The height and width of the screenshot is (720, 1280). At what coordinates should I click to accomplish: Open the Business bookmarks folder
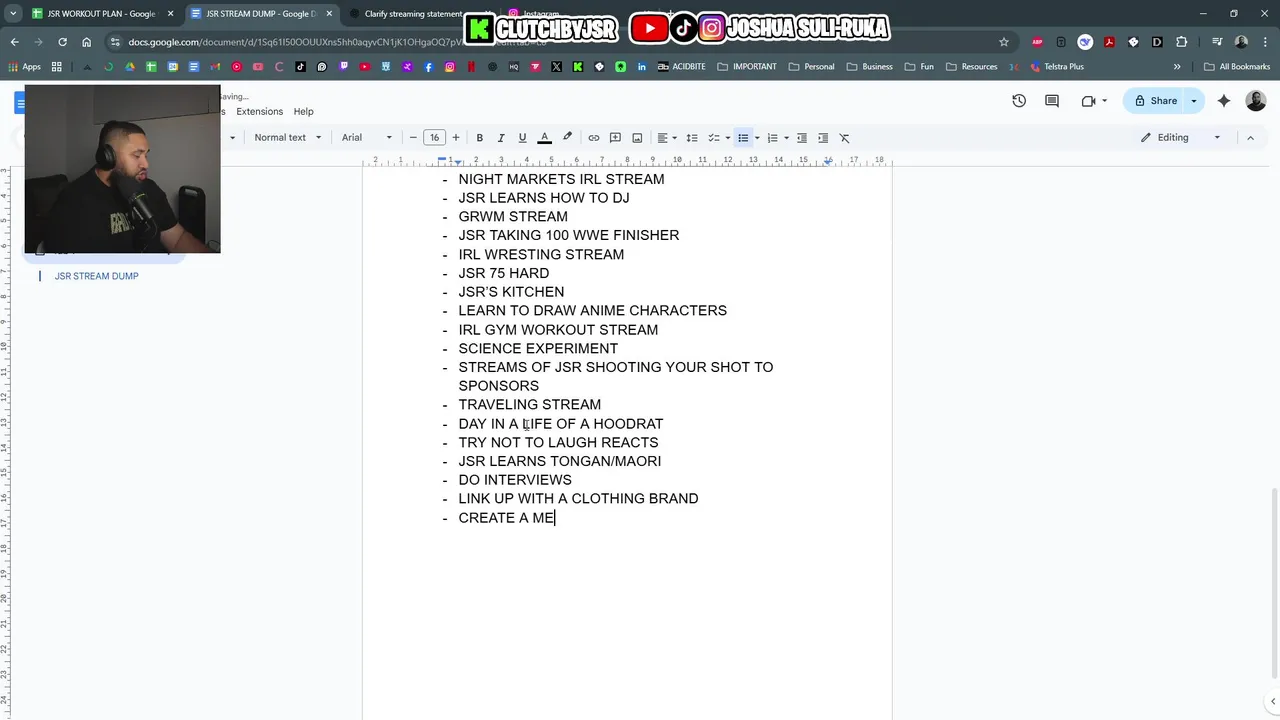pos(869,67)
